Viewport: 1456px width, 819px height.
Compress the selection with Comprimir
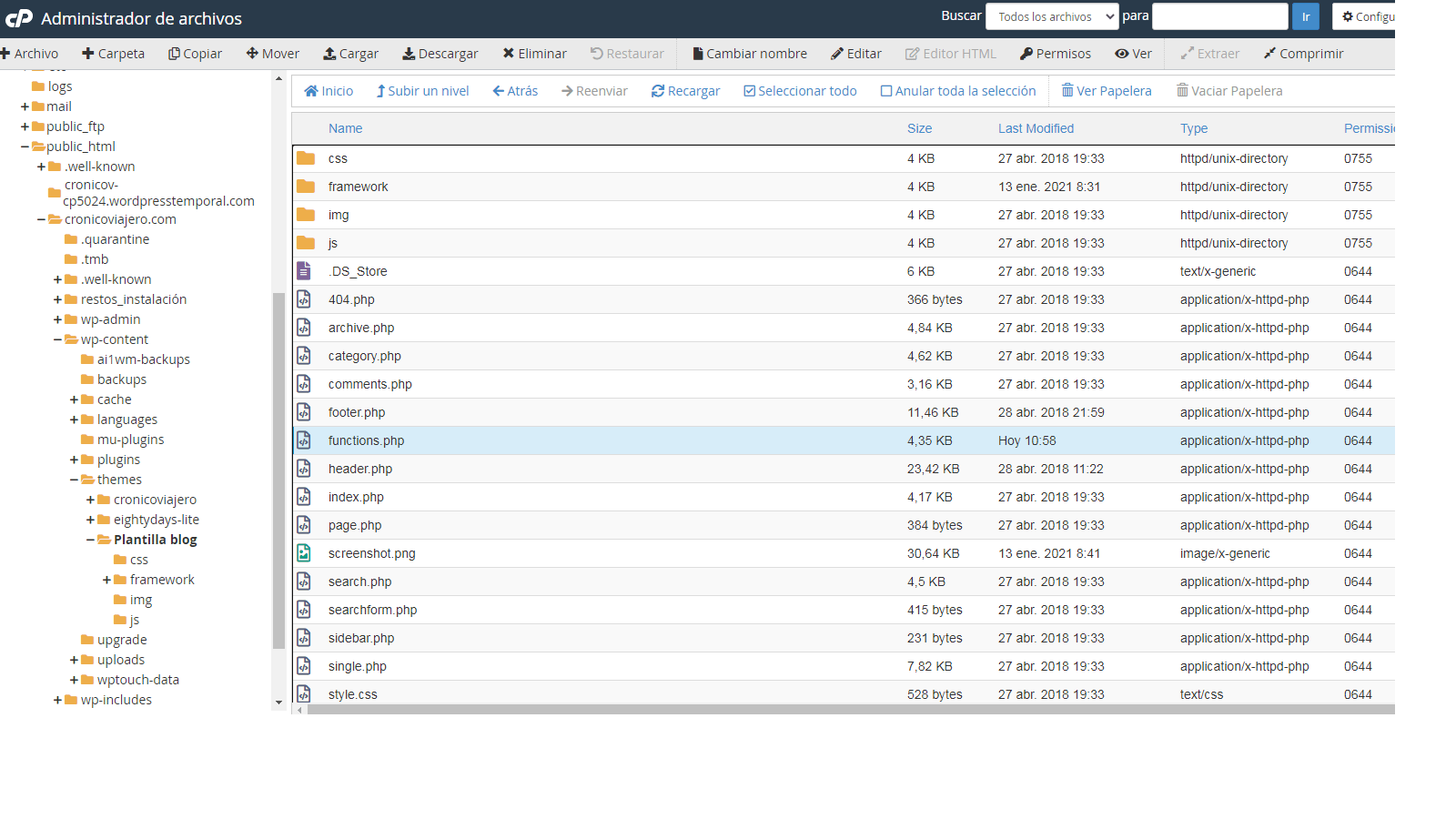[1303, 54]
